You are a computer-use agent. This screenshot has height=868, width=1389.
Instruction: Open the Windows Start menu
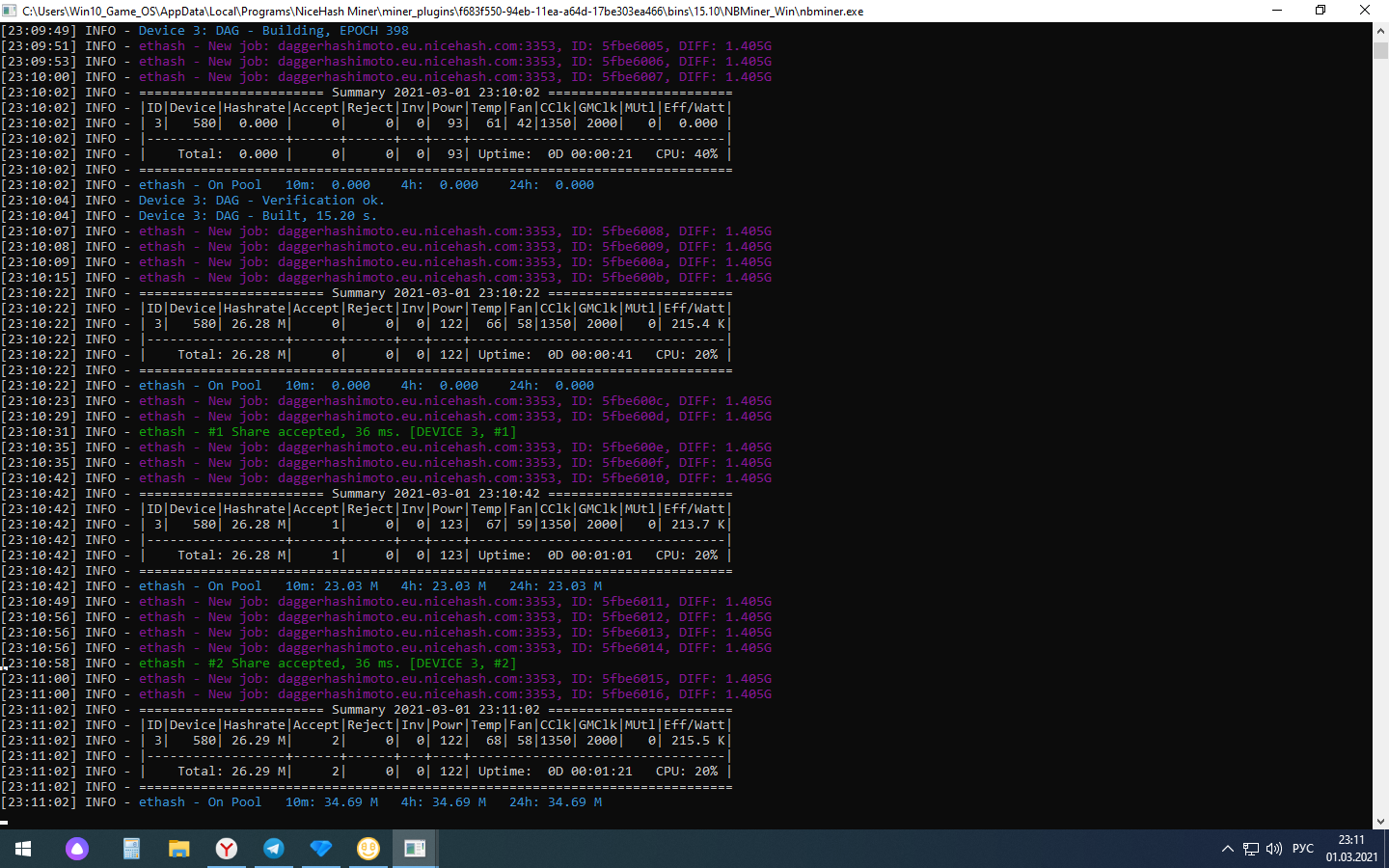coord(23,849)
